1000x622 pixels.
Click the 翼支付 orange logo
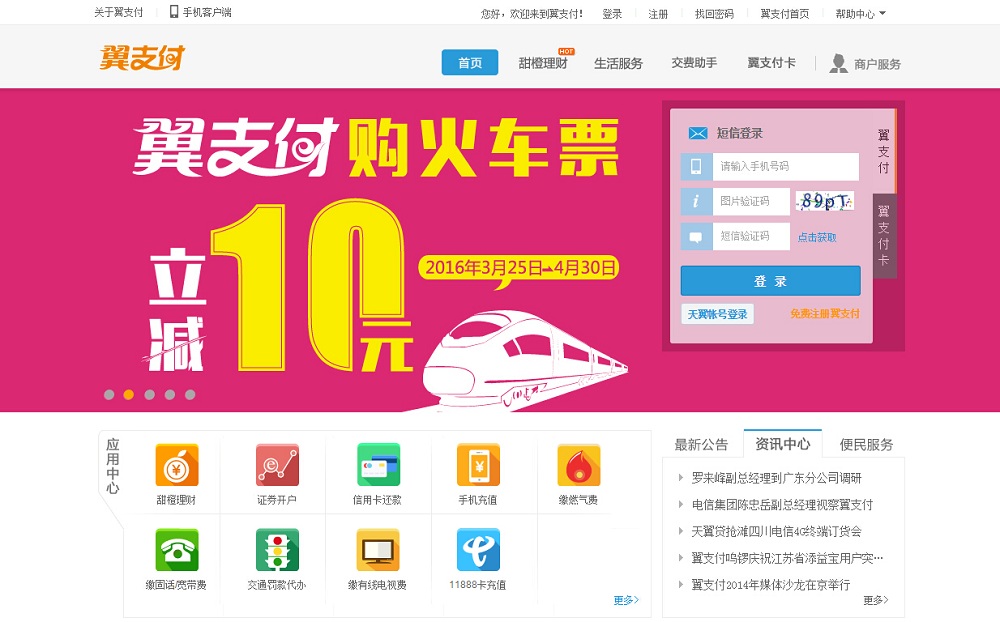tap(142, 58)
